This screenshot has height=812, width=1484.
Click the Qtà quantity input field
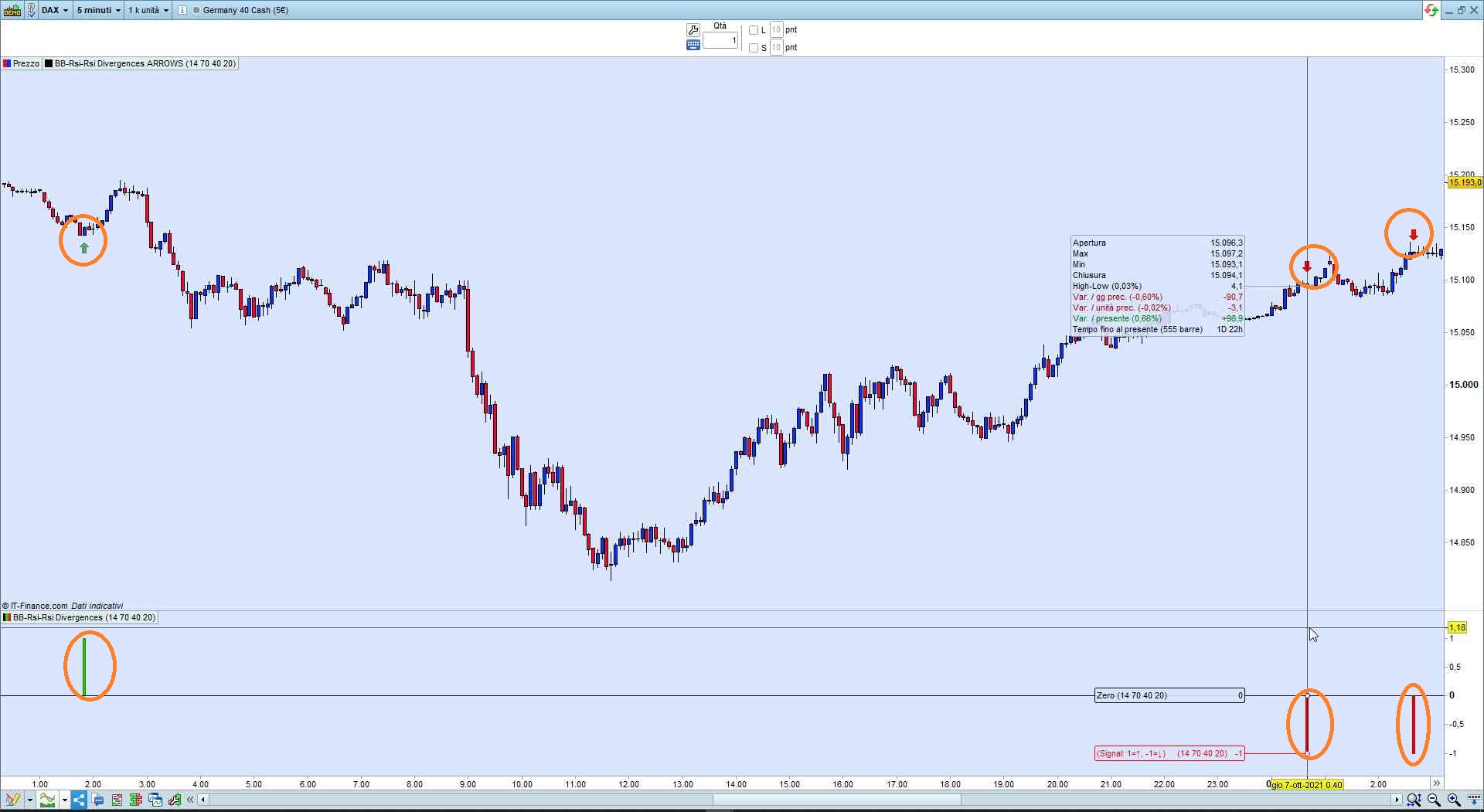720,40
